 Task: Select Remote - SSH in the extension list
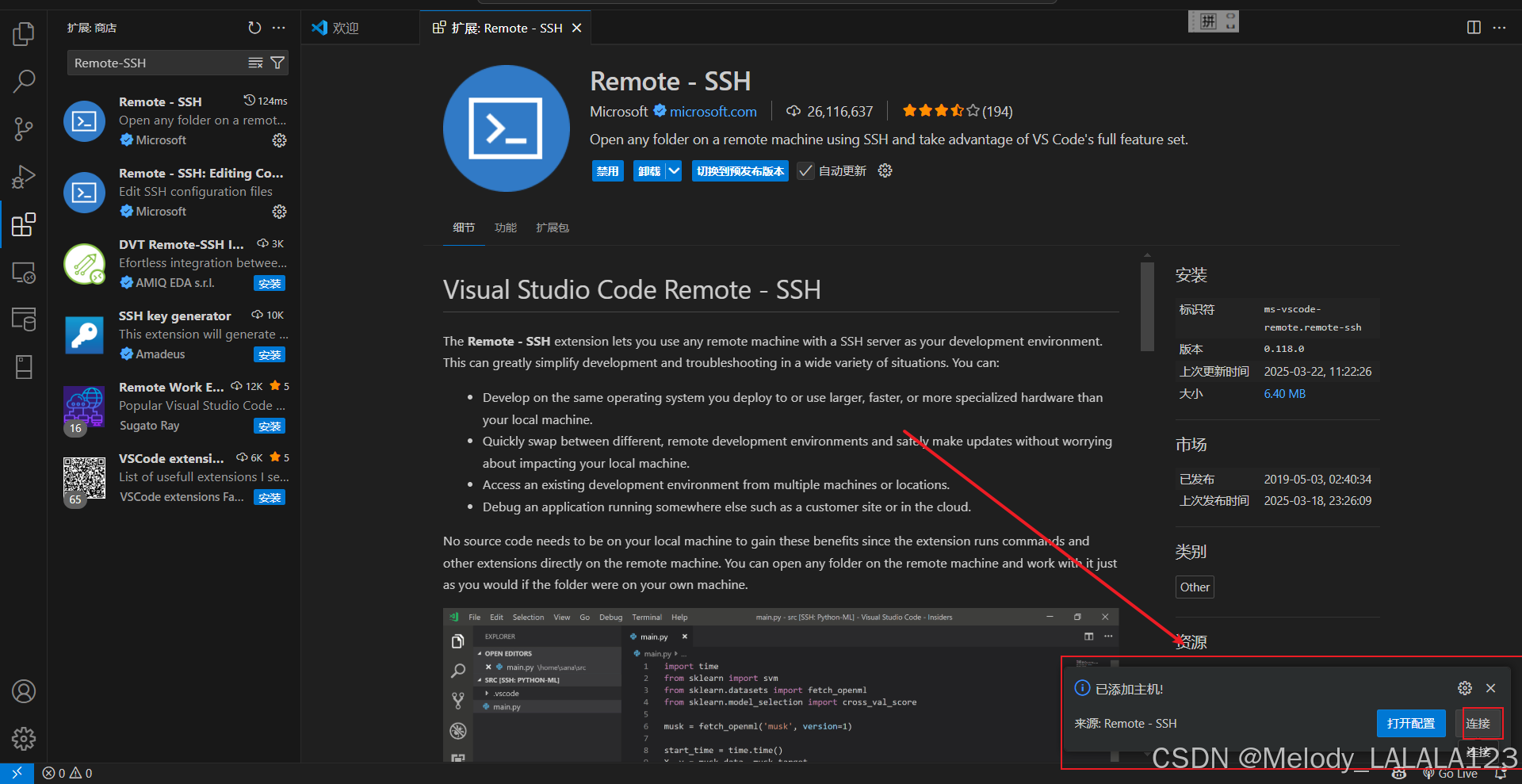click(x=175, y=120)
